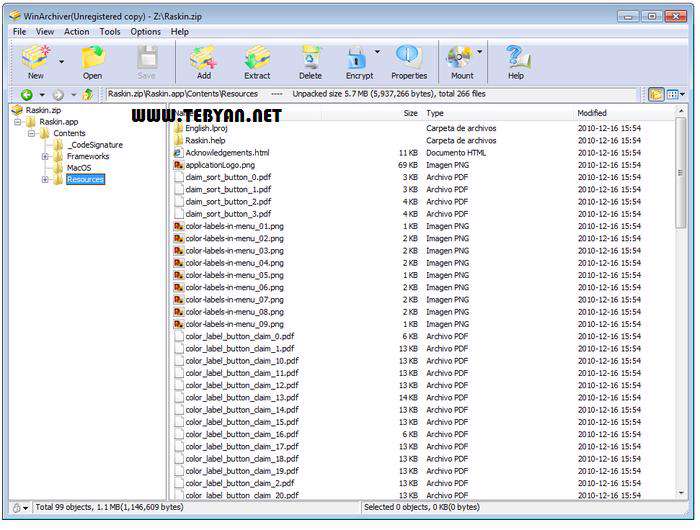Open the Action menu
The image size is (700, 530).
(76, 32)
